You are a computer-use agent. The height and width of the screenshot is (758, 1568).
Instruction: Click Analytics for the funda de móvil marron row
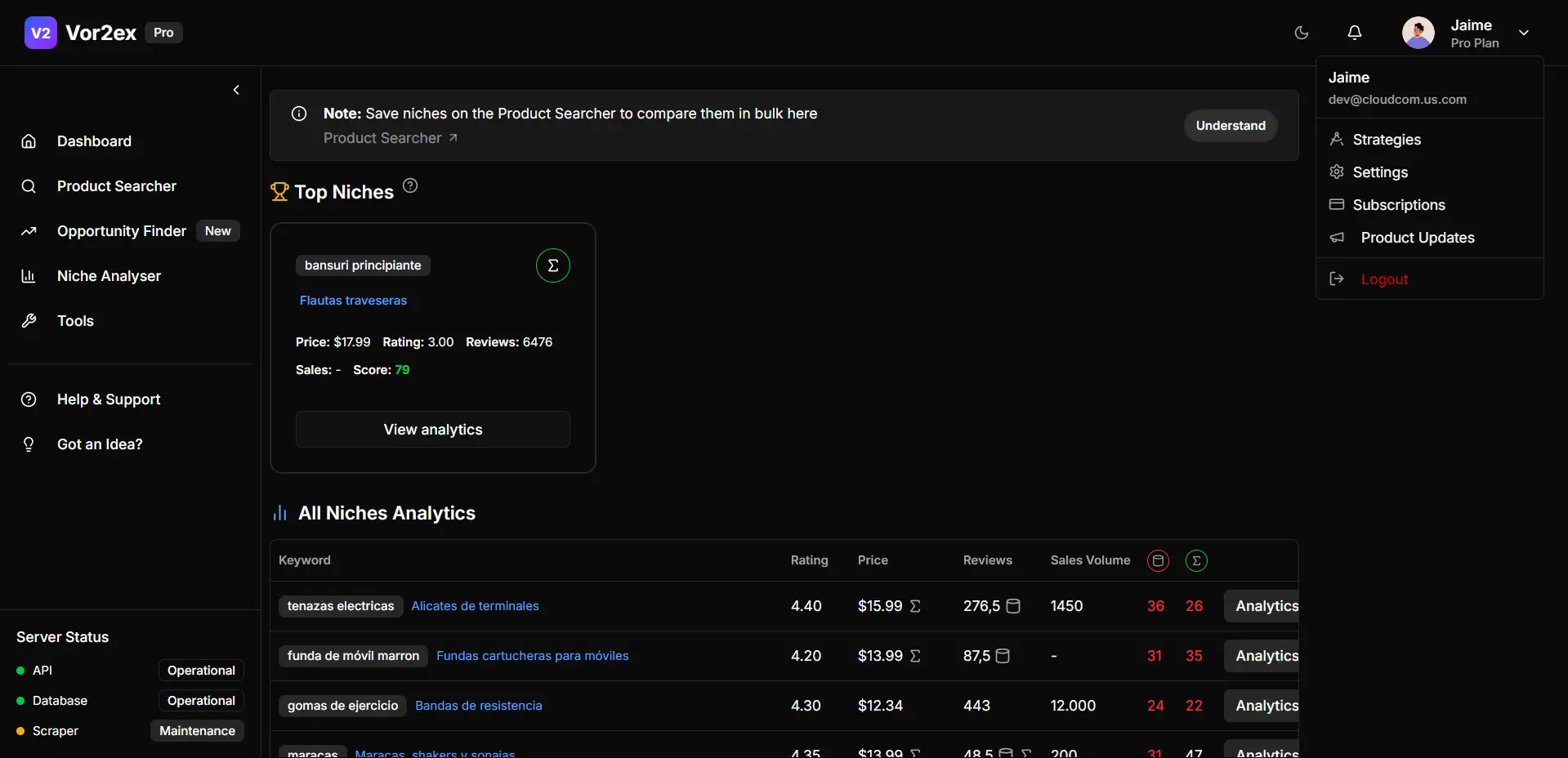[1262, 656]
